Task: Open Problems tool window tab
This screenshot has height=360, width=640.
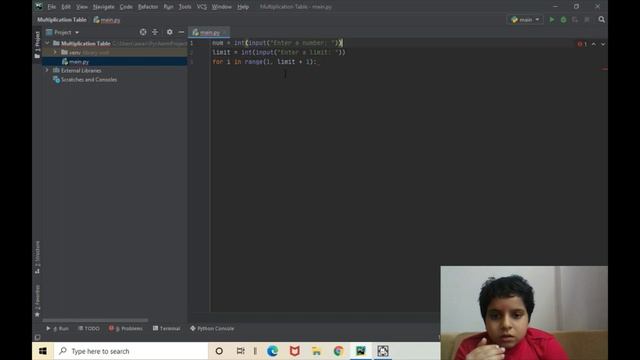Action: point(126,329)
